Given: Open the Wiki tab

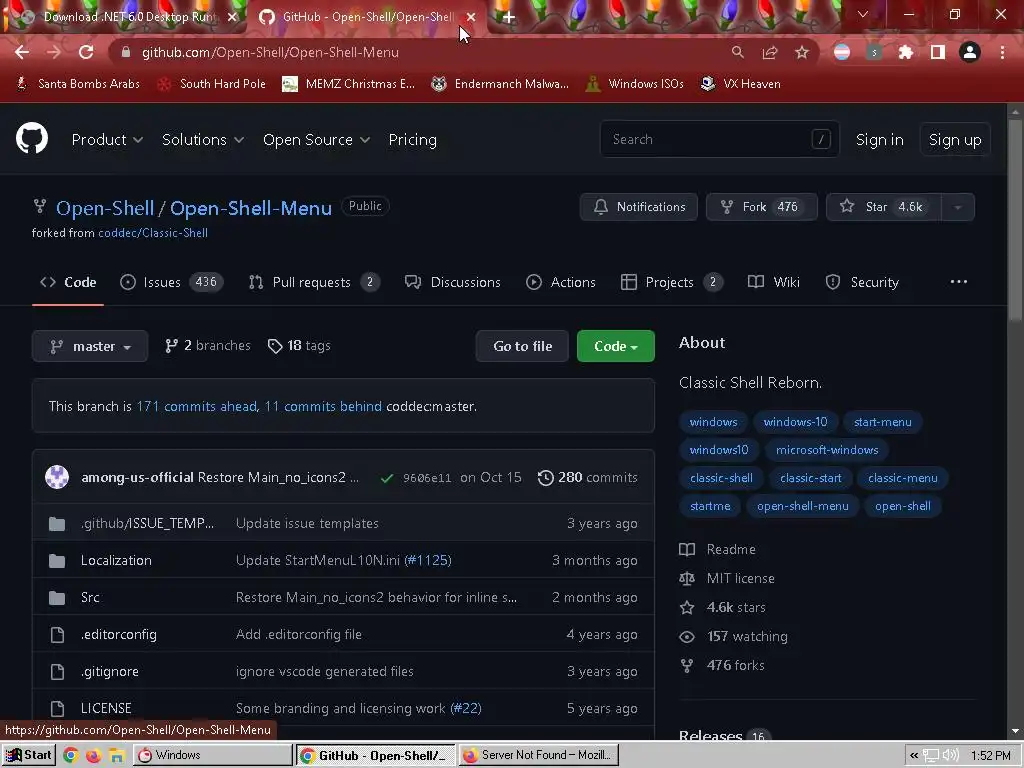Looking at the screenshot, I should click(x=774, y=282).
